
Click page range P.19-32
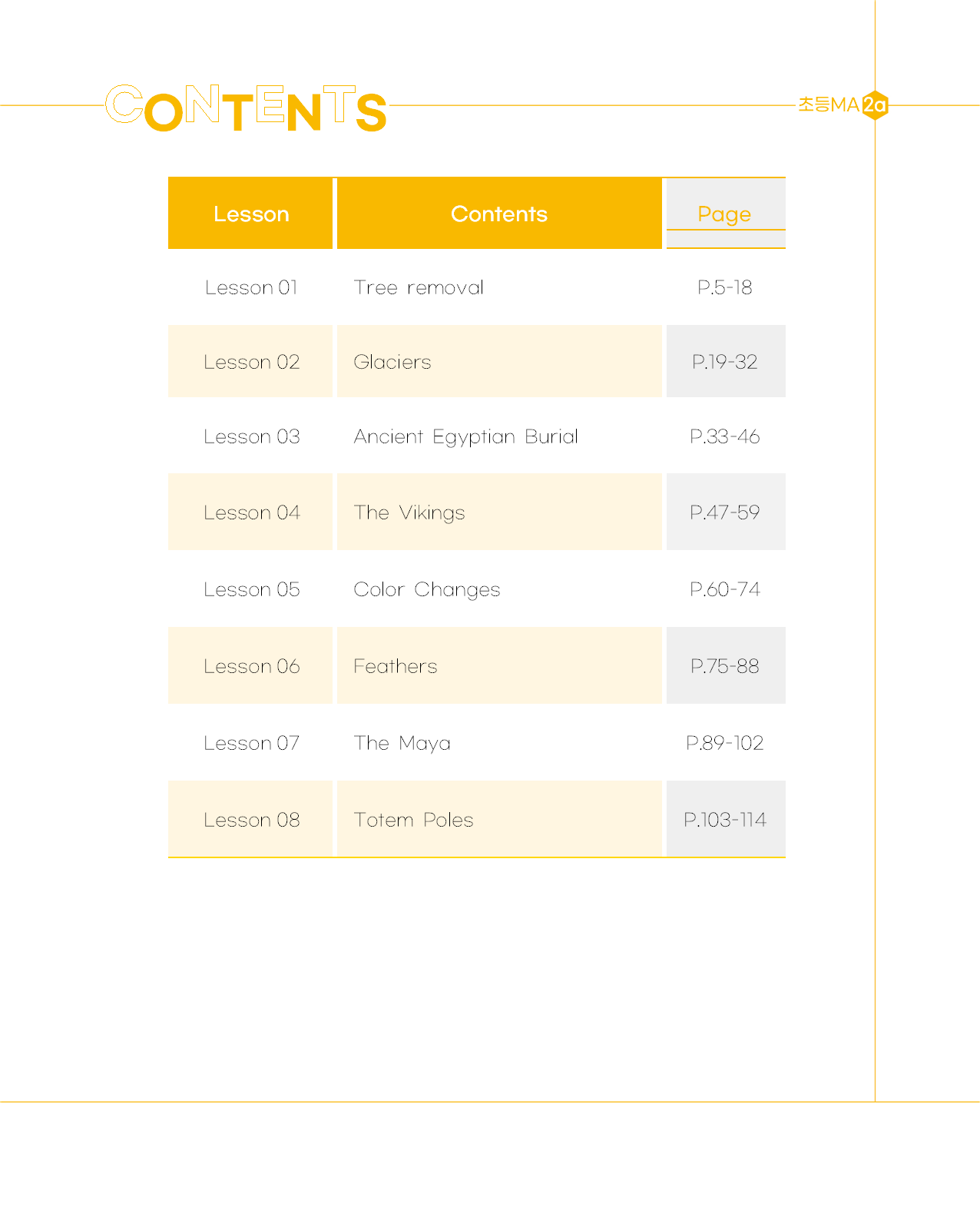(725, 362)
